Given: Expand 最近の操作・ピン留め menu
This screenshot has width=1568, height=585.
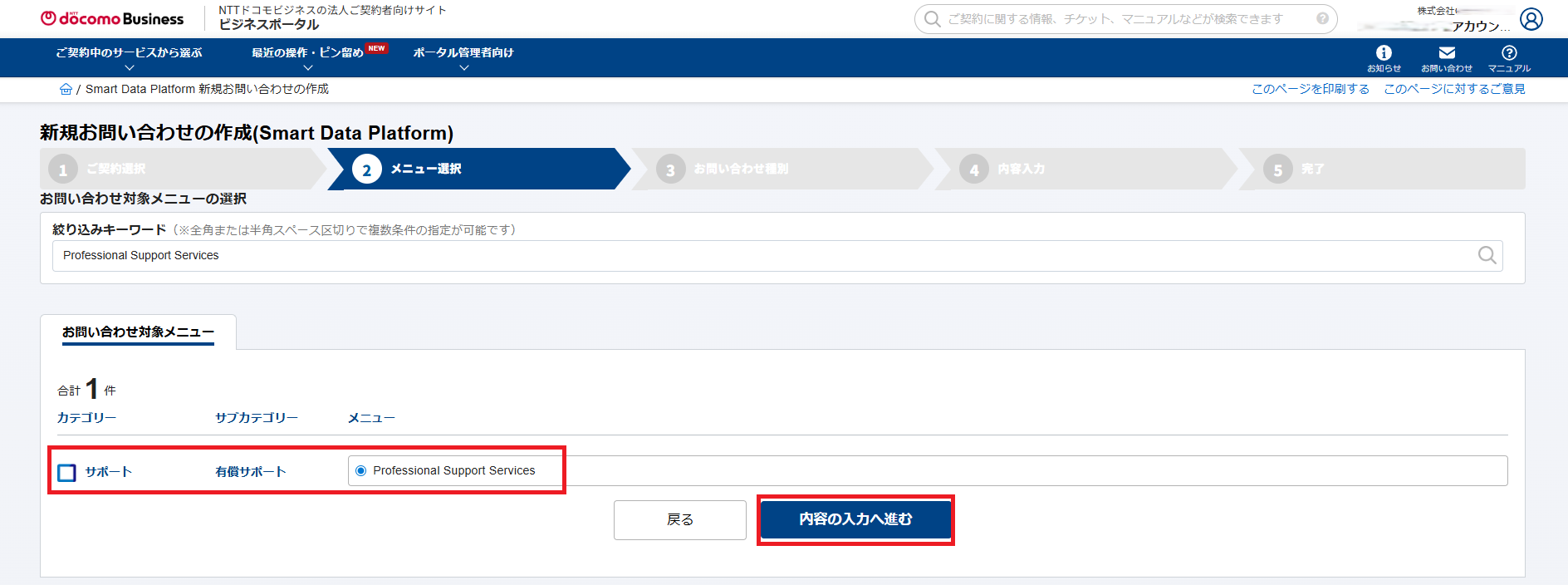Looking at the screenshot, I should [x=308, y=58].
